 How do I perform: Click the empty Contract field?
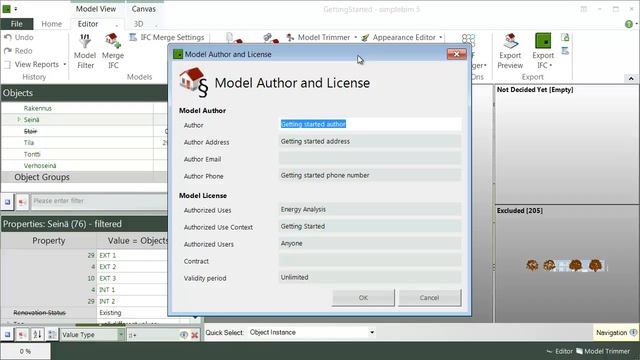pyautogui.click(x=370, y=260)
